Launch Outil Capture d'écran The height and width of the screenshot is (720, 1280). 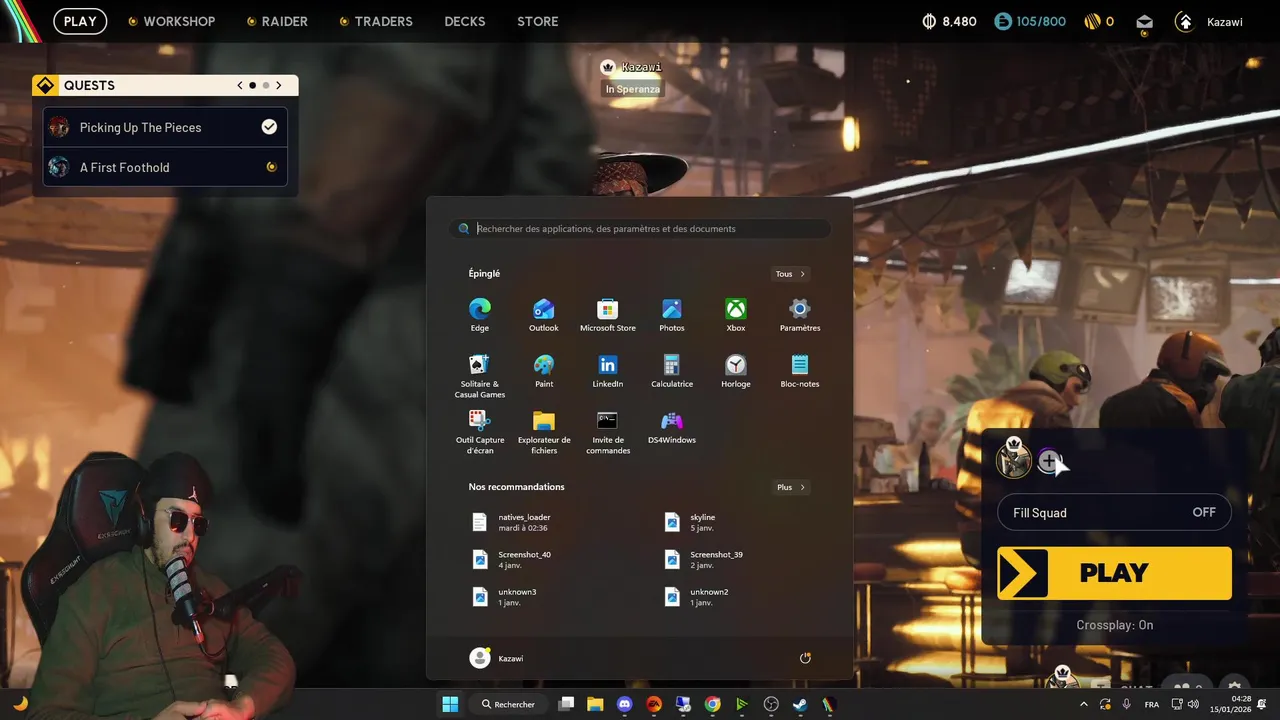(480, 431)
